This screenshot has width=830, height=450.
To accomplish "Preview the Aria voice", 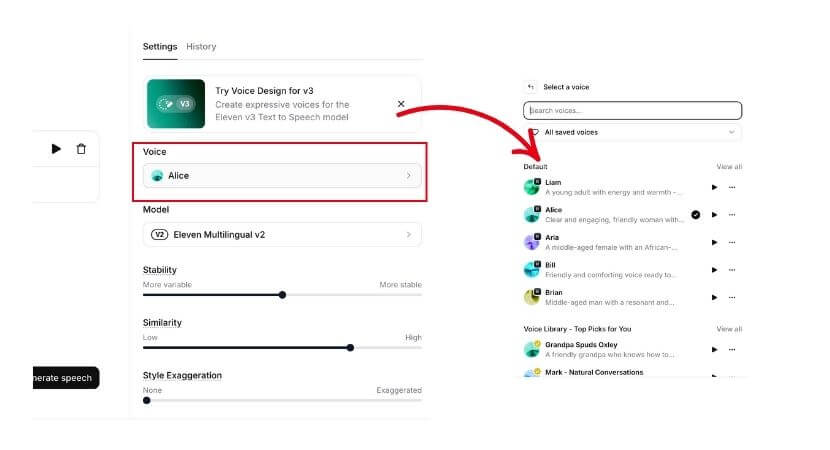I will (714, 242).
